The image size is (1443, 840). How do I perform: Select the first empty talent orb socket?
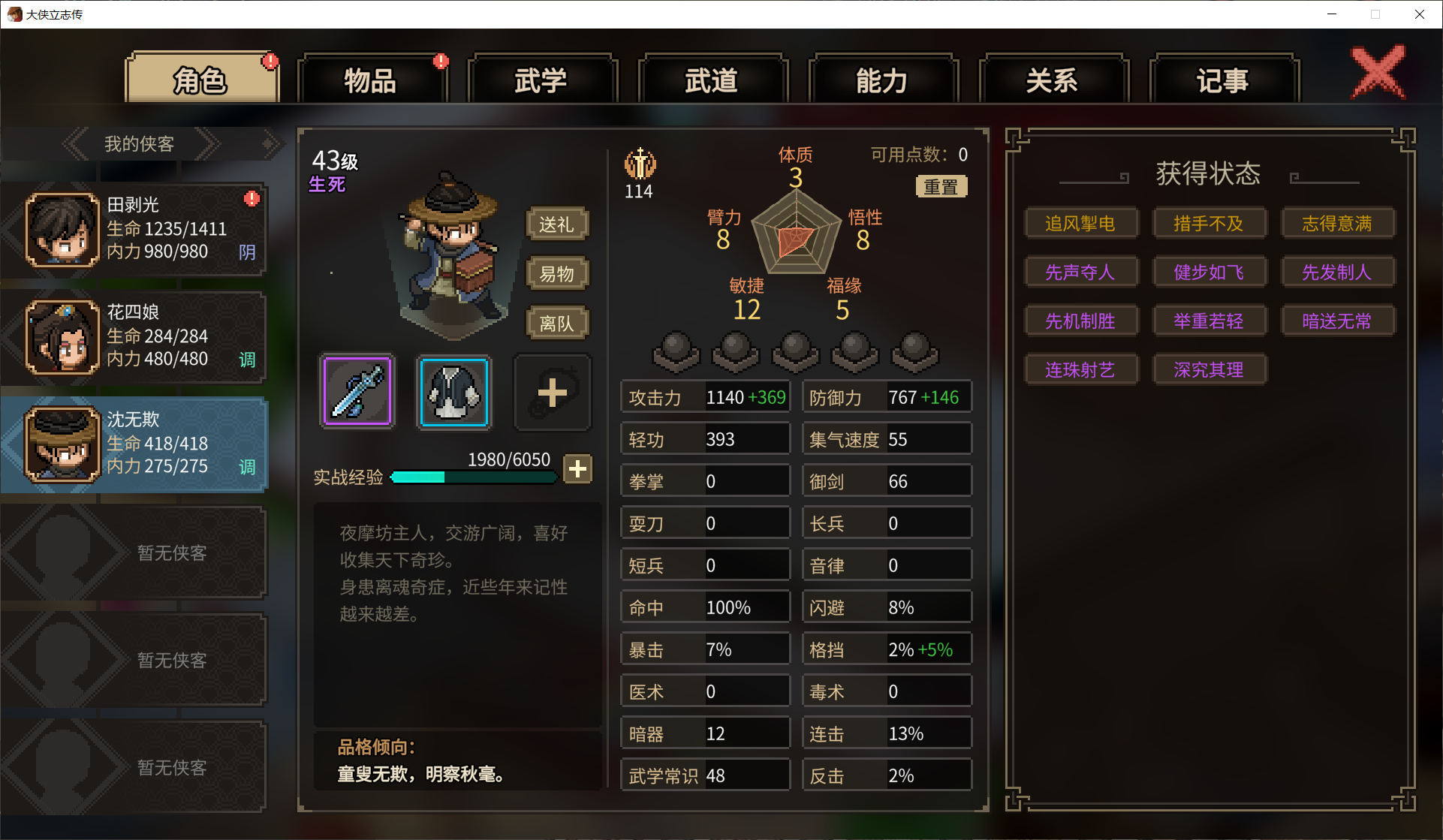pyautogui.click(x=676, y=351)
